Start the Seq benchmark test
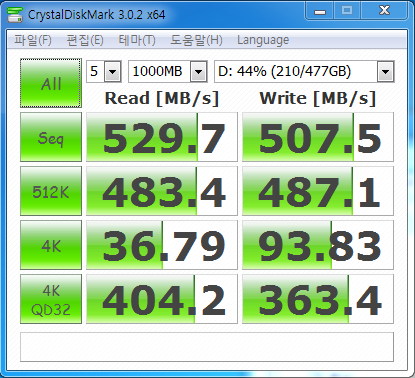This screenshot has width=415, height=378. 51,137
